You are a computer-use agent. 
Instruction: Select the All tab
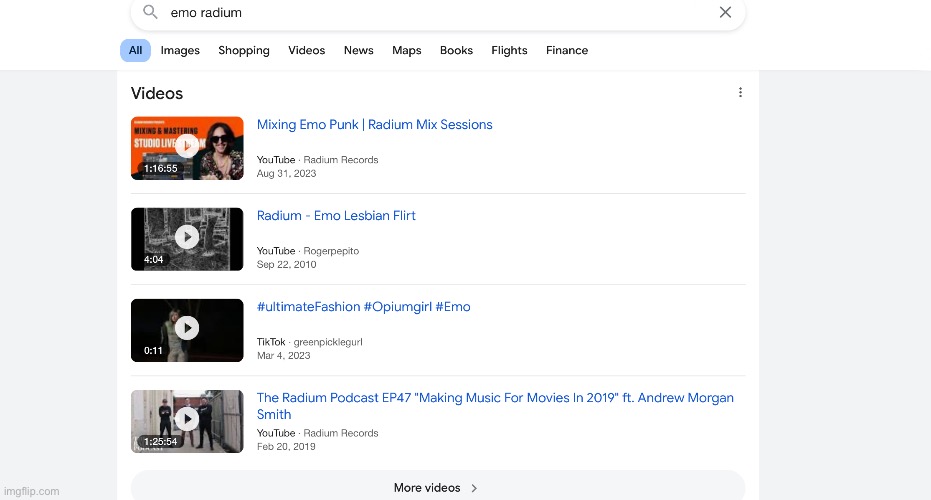pos(135,50)
